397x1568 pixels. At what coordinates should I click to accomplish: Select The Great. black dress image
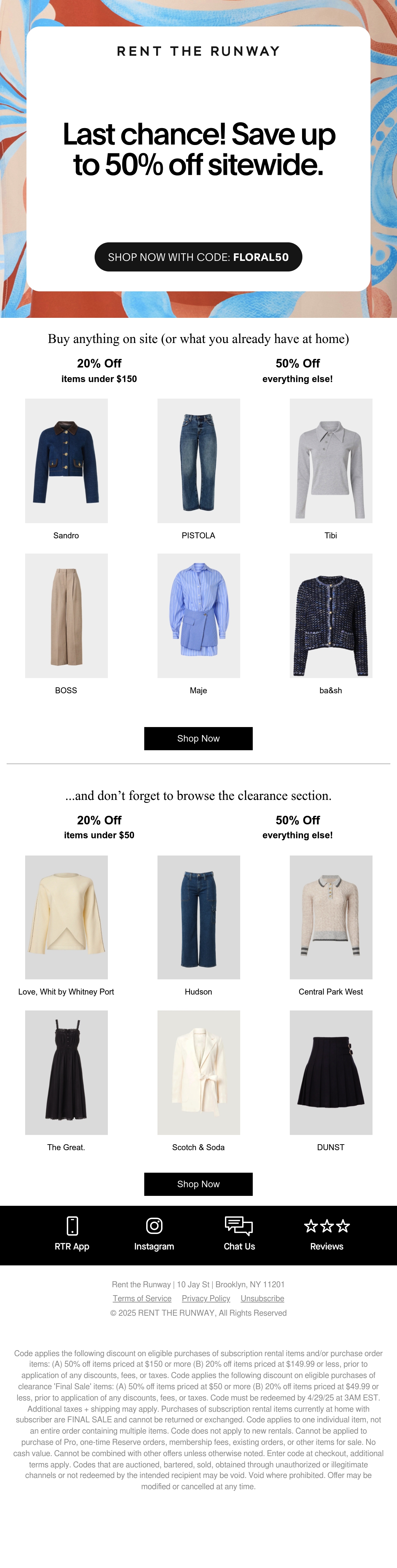[66, 1072]
